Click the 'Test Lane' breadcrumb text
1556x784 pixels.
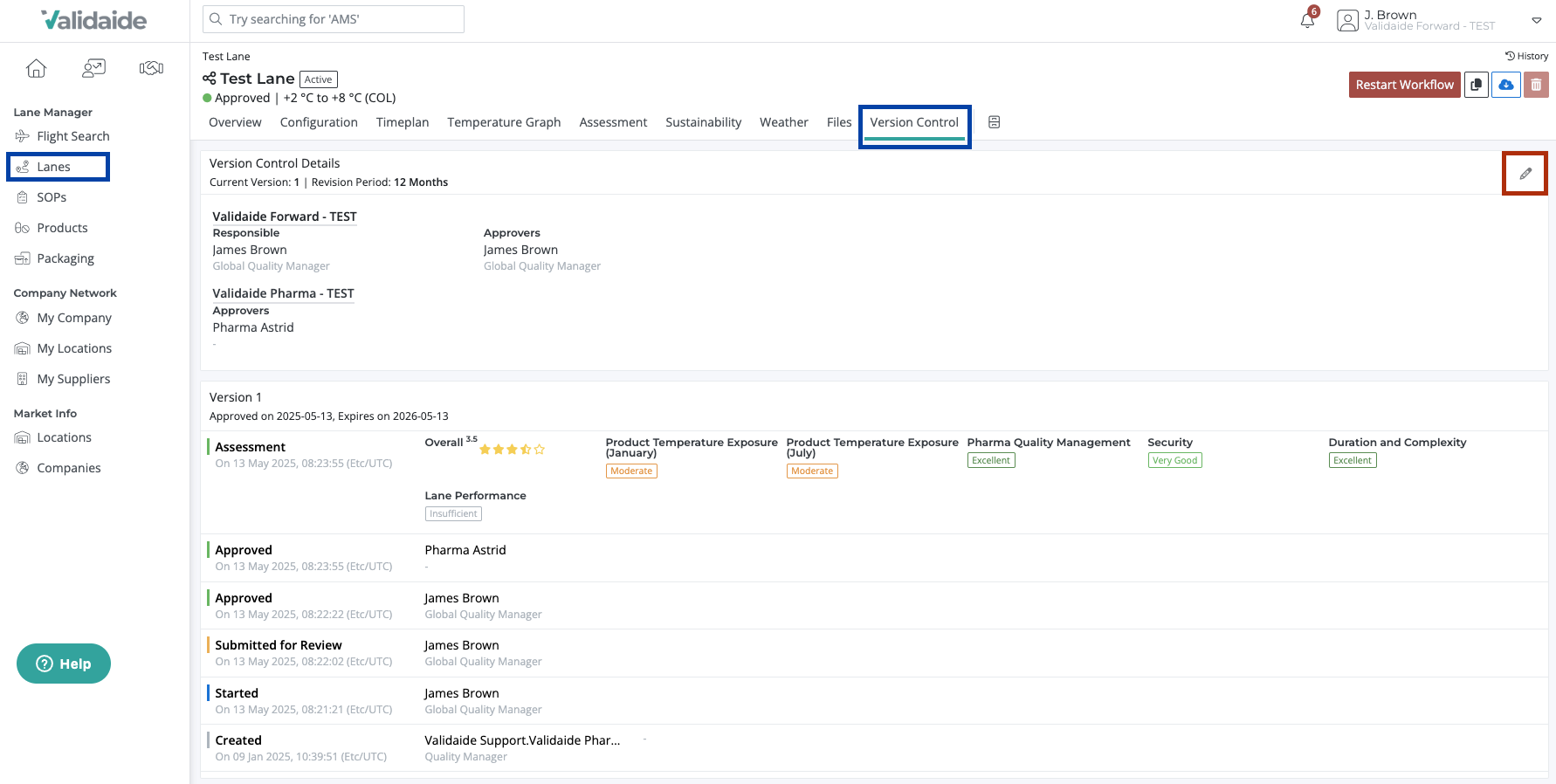coord(226,57)
